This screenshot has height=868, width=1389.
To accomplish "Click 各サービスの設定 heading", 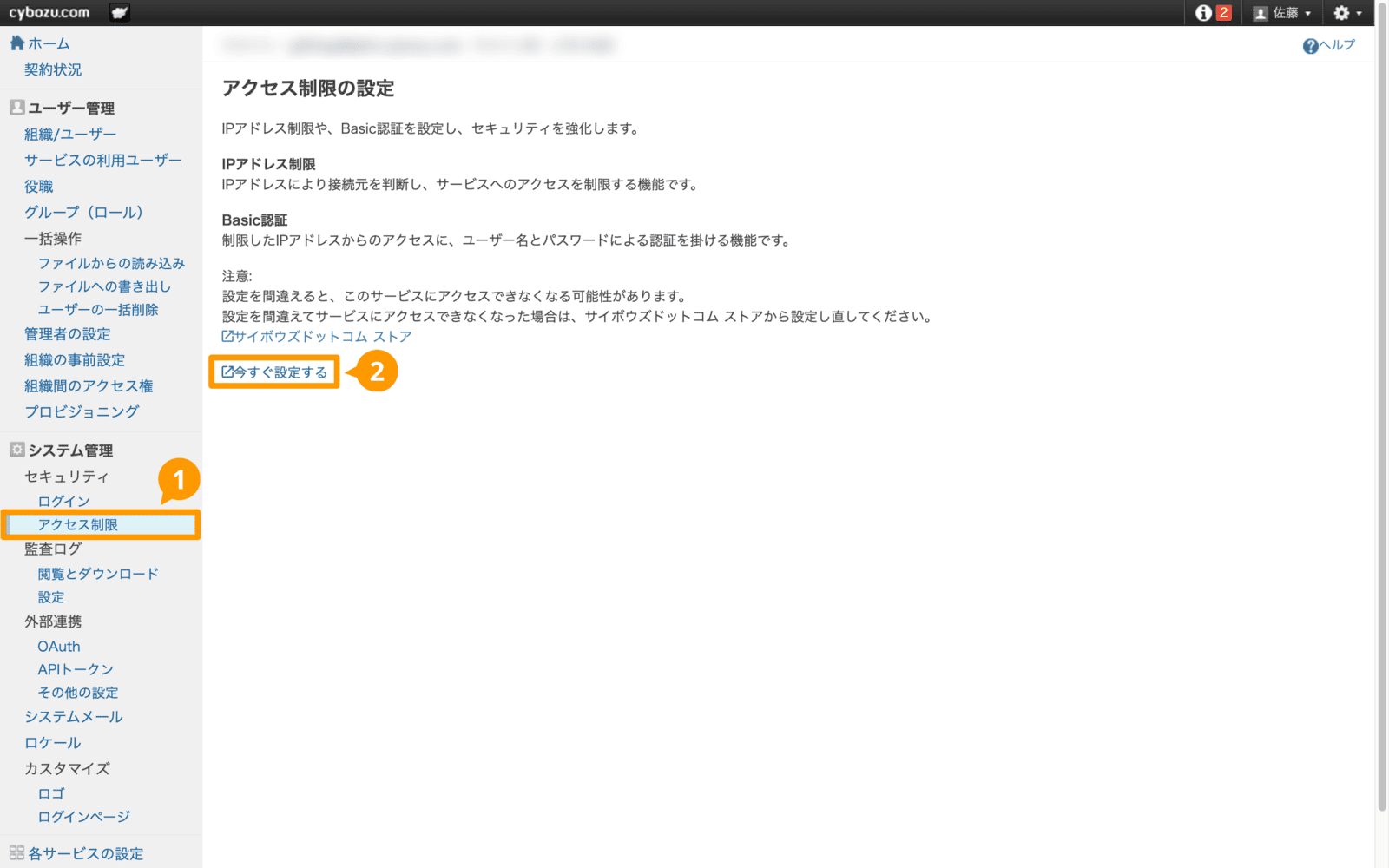I will 85,854.
